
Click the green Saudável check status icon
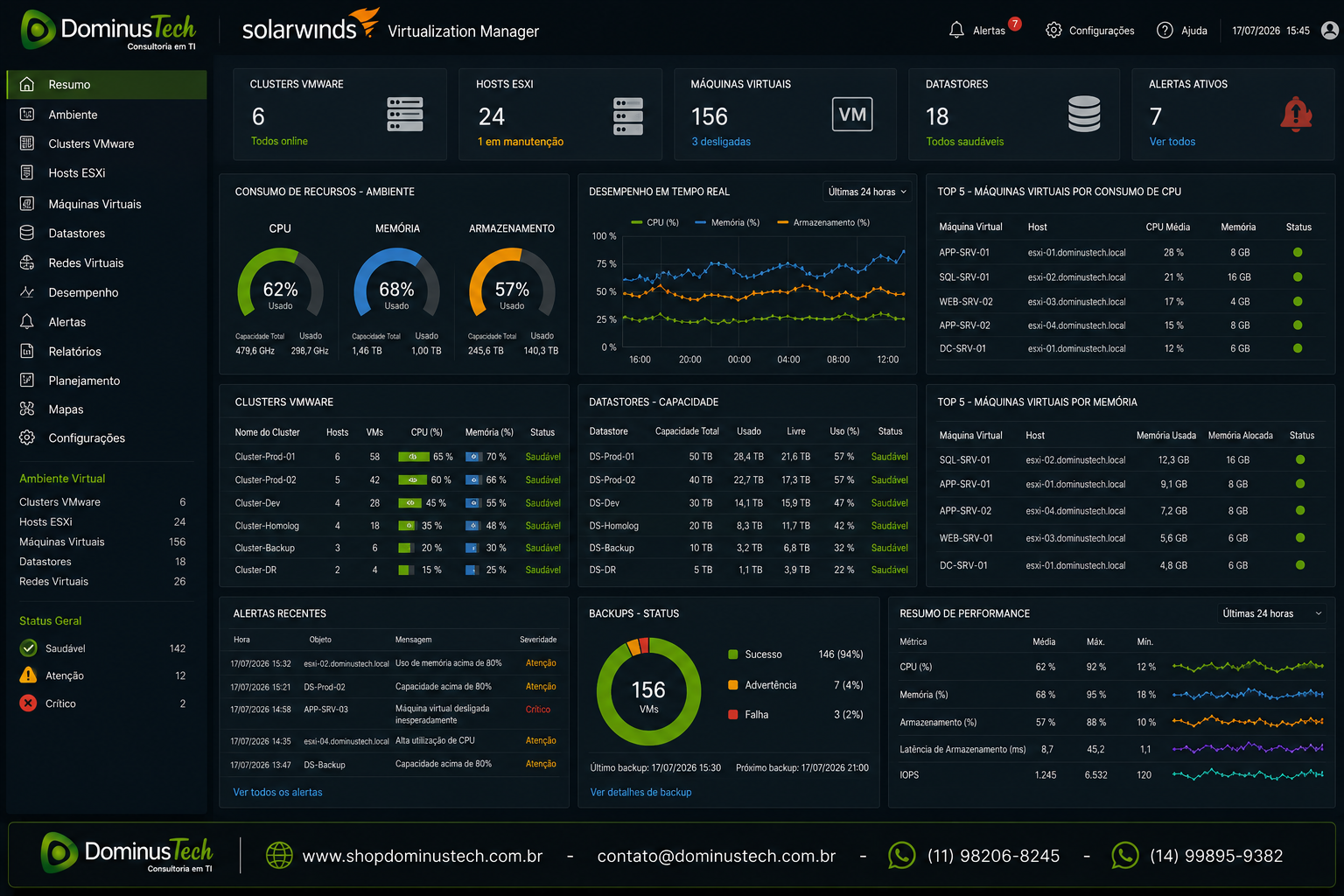click(28, 648)
